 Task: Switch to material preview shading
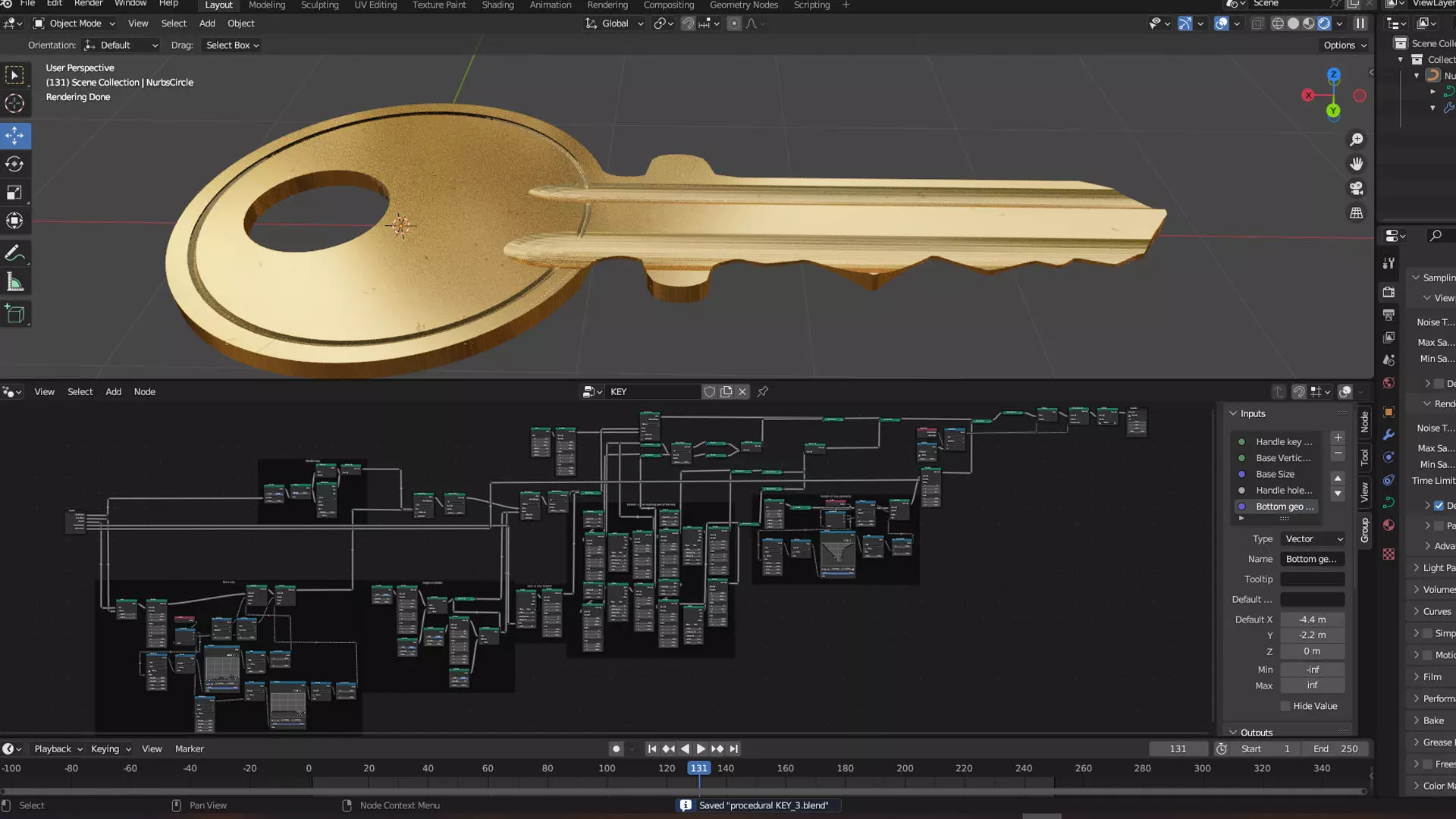click(x=1308, y=24)
